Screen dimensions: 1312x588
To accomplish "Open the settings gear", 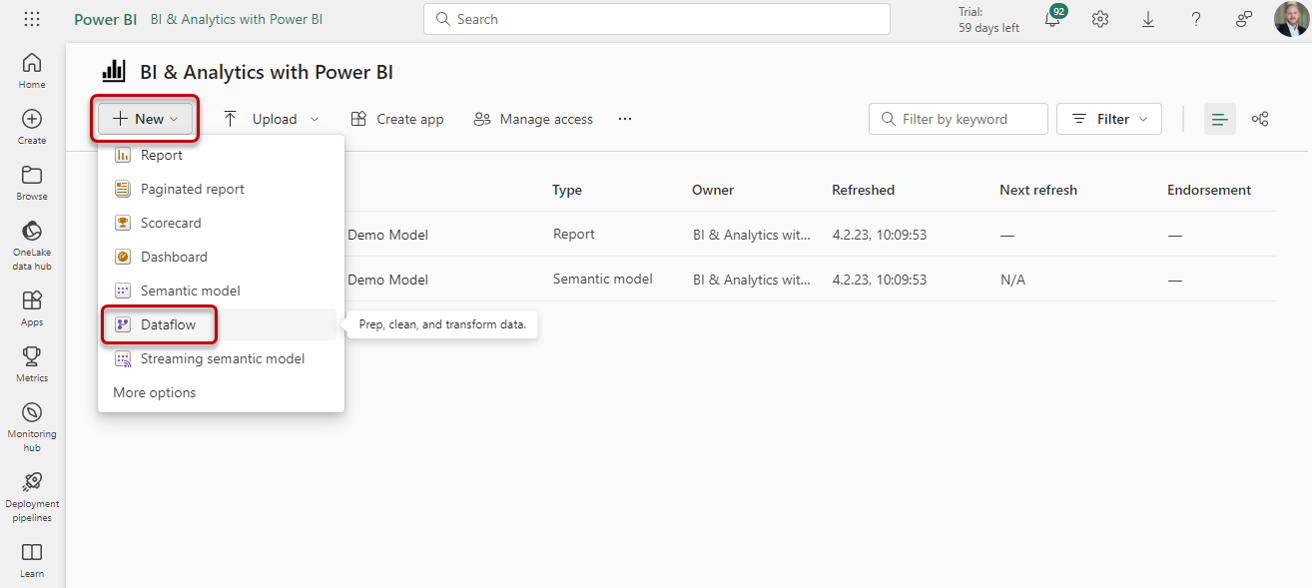I will click(x=1100, y=19).
